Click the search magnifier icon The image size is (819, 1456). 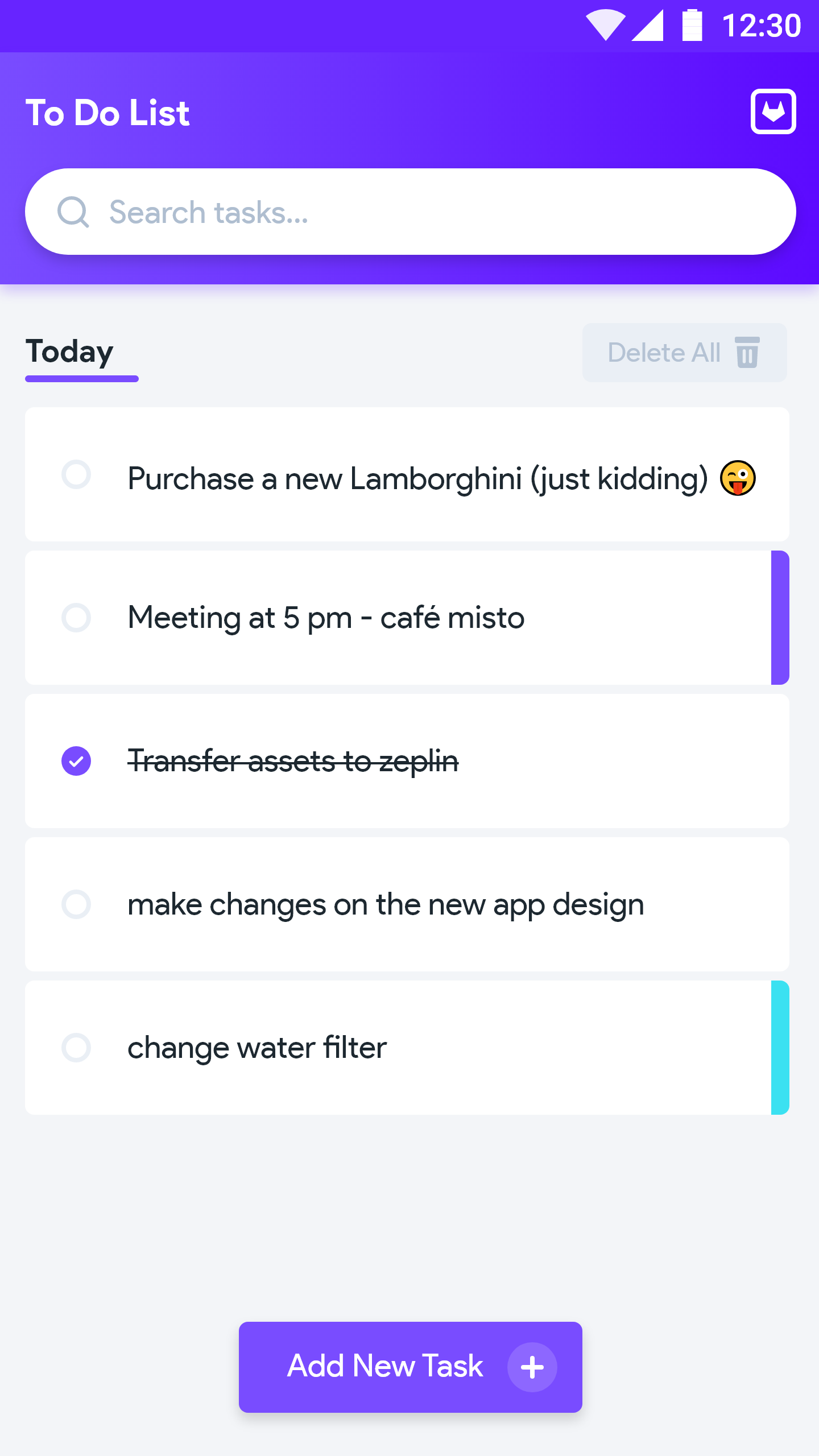click(73, 212)
